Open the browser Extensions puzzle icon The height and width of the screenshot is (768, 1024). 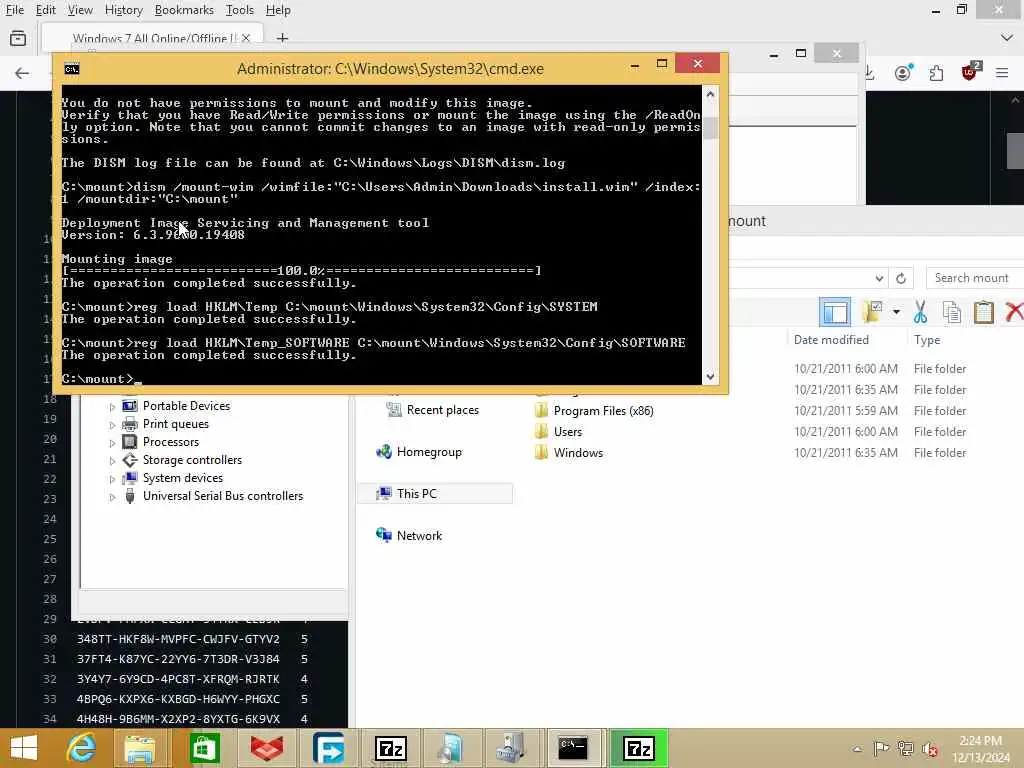936,72
